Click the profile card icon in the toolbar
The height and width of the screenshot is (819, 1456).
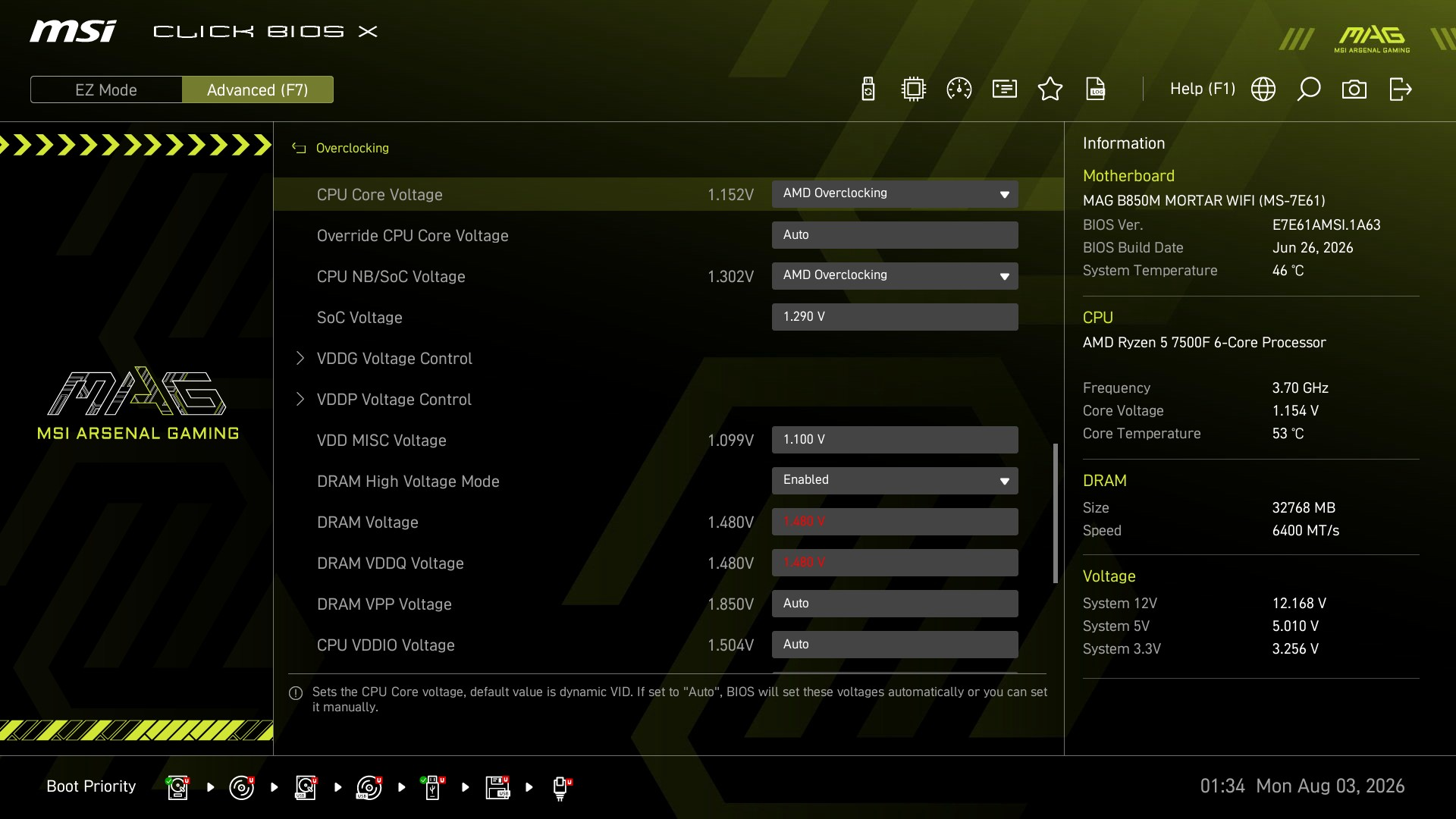1005,89
